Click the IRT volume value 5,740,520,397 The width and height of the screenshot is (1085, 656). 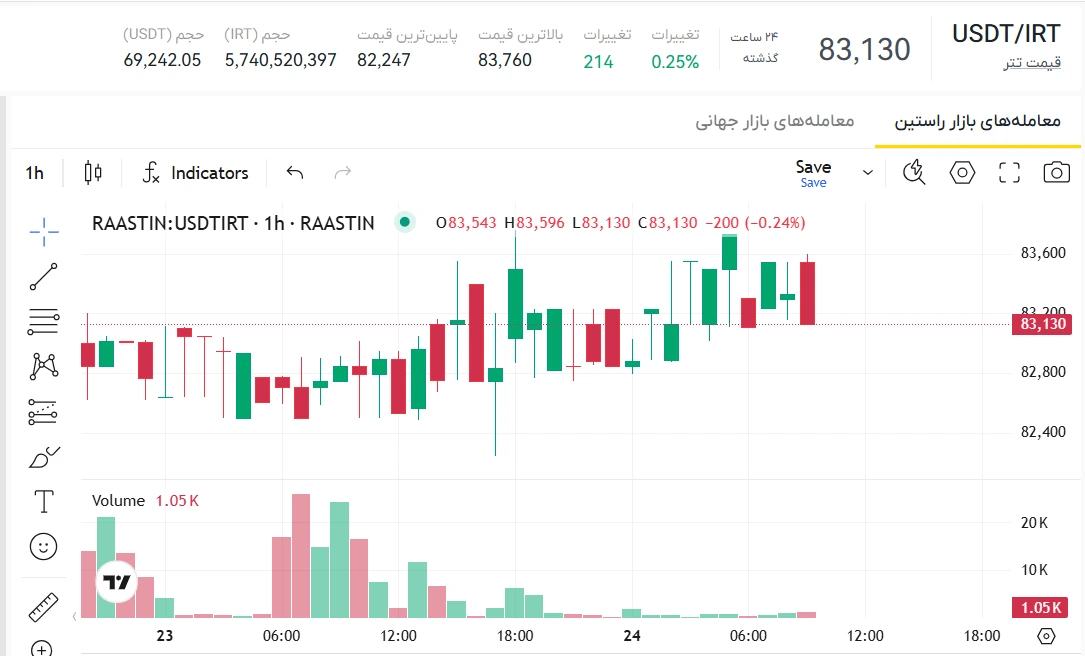[280, 60]
